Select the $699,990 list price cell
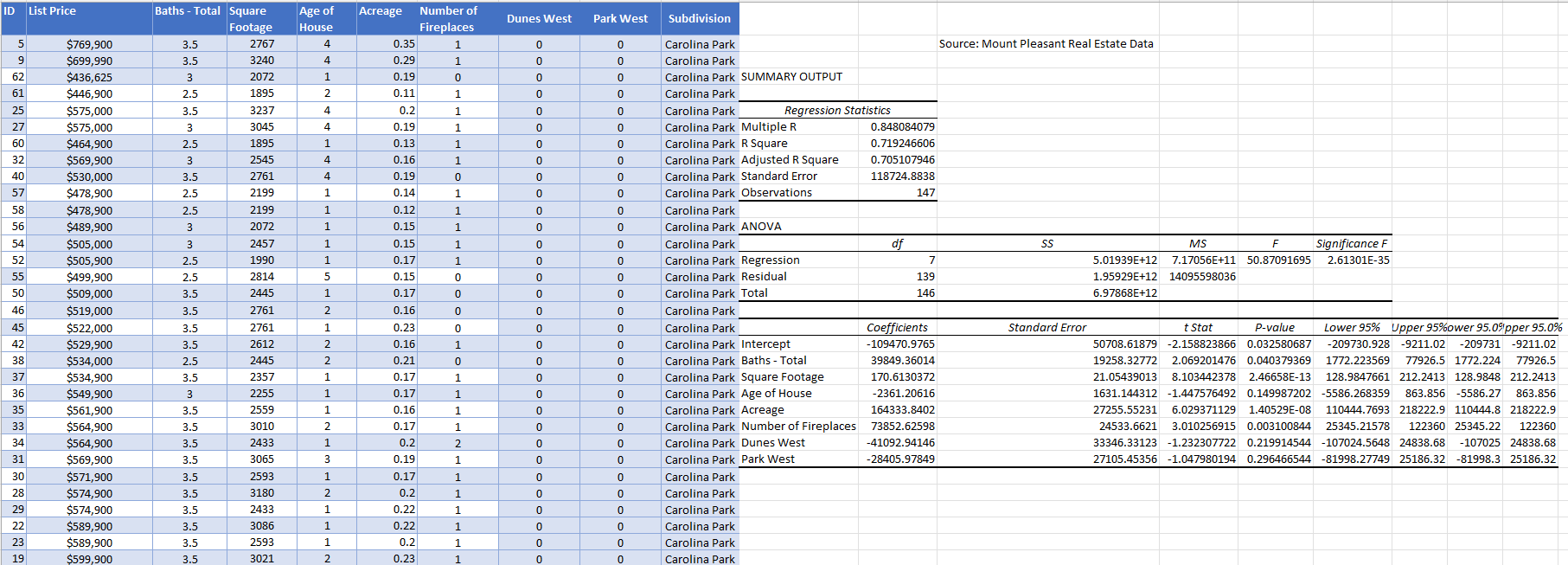The width and height of the screenshot is (1568, 565). pyautogui.click(x=90, y=61)
